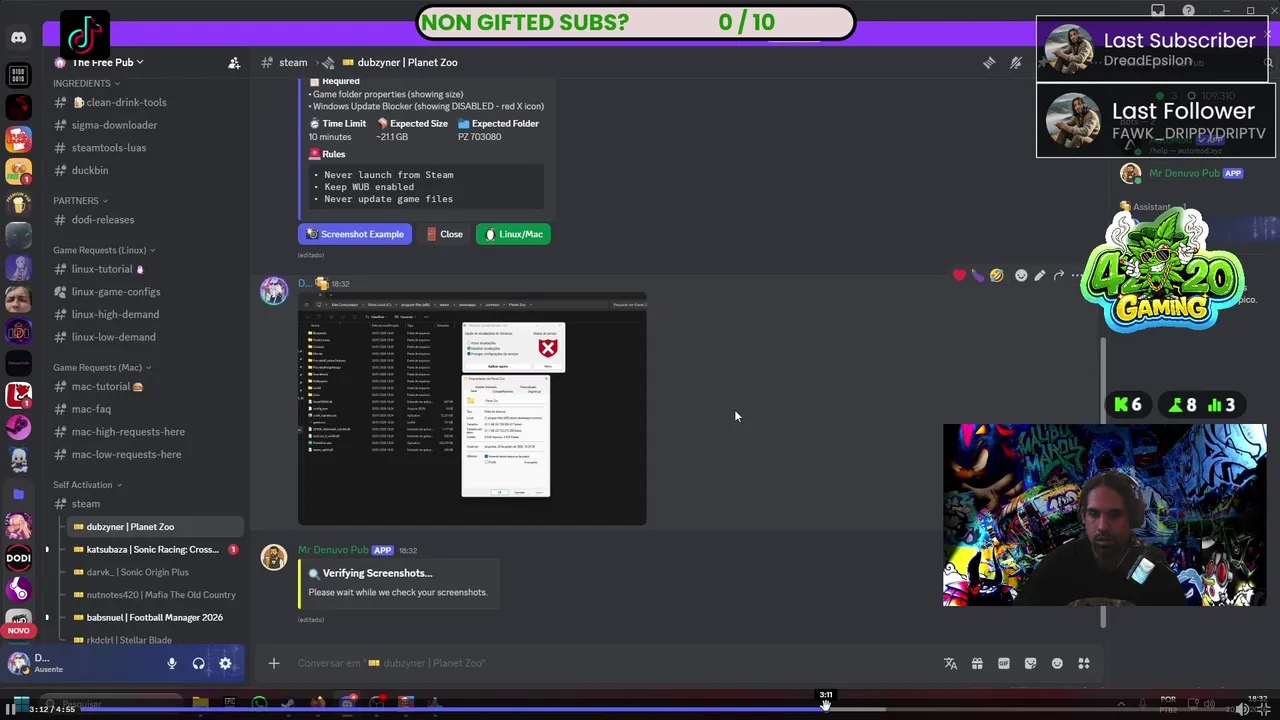1280x720 pixels.
Task: Open add reaction smiley on message
Action: click(x=1021, y=275)
